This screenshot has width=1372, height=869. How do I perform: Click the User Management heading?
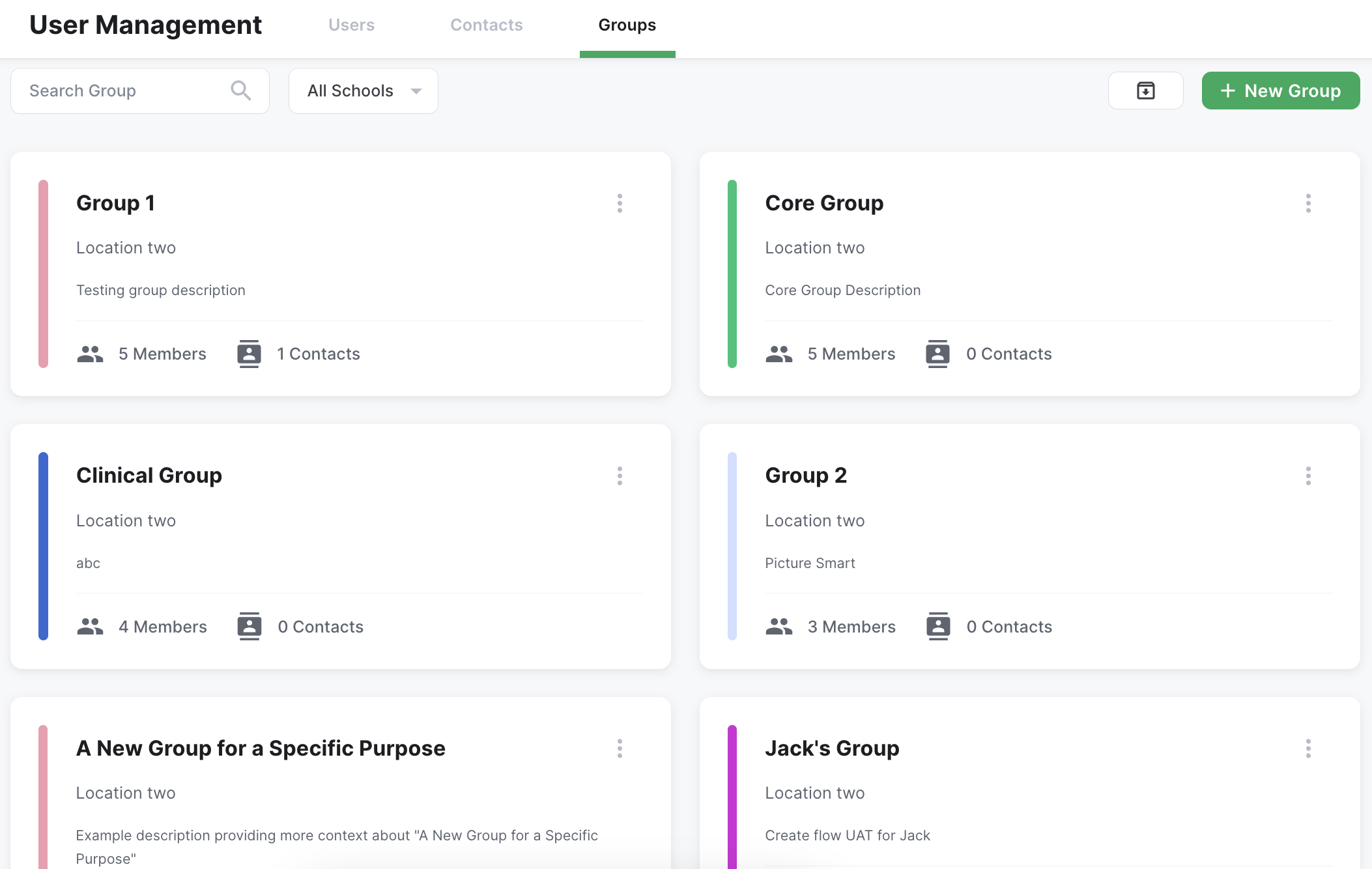[146, 25]
